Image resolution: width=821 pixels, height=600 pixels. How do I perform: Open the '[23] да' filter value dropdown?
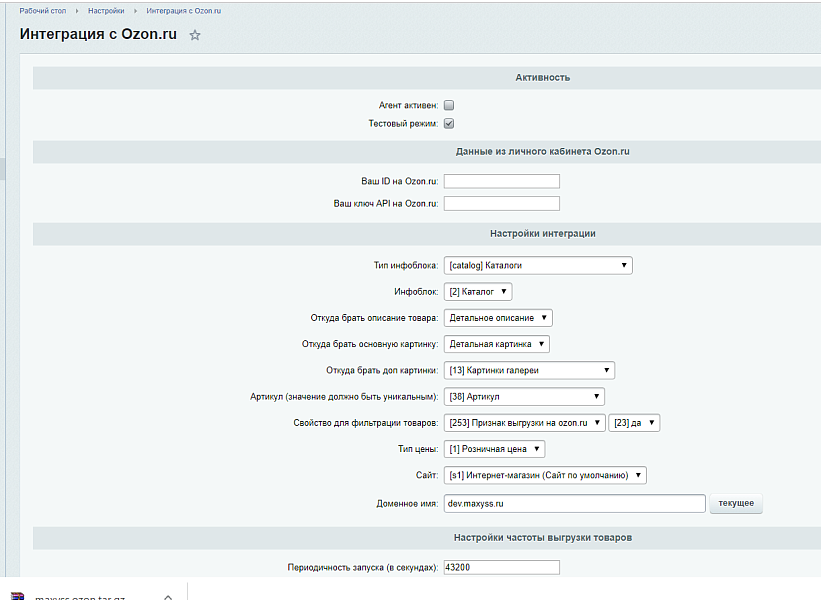click(634, 423)
